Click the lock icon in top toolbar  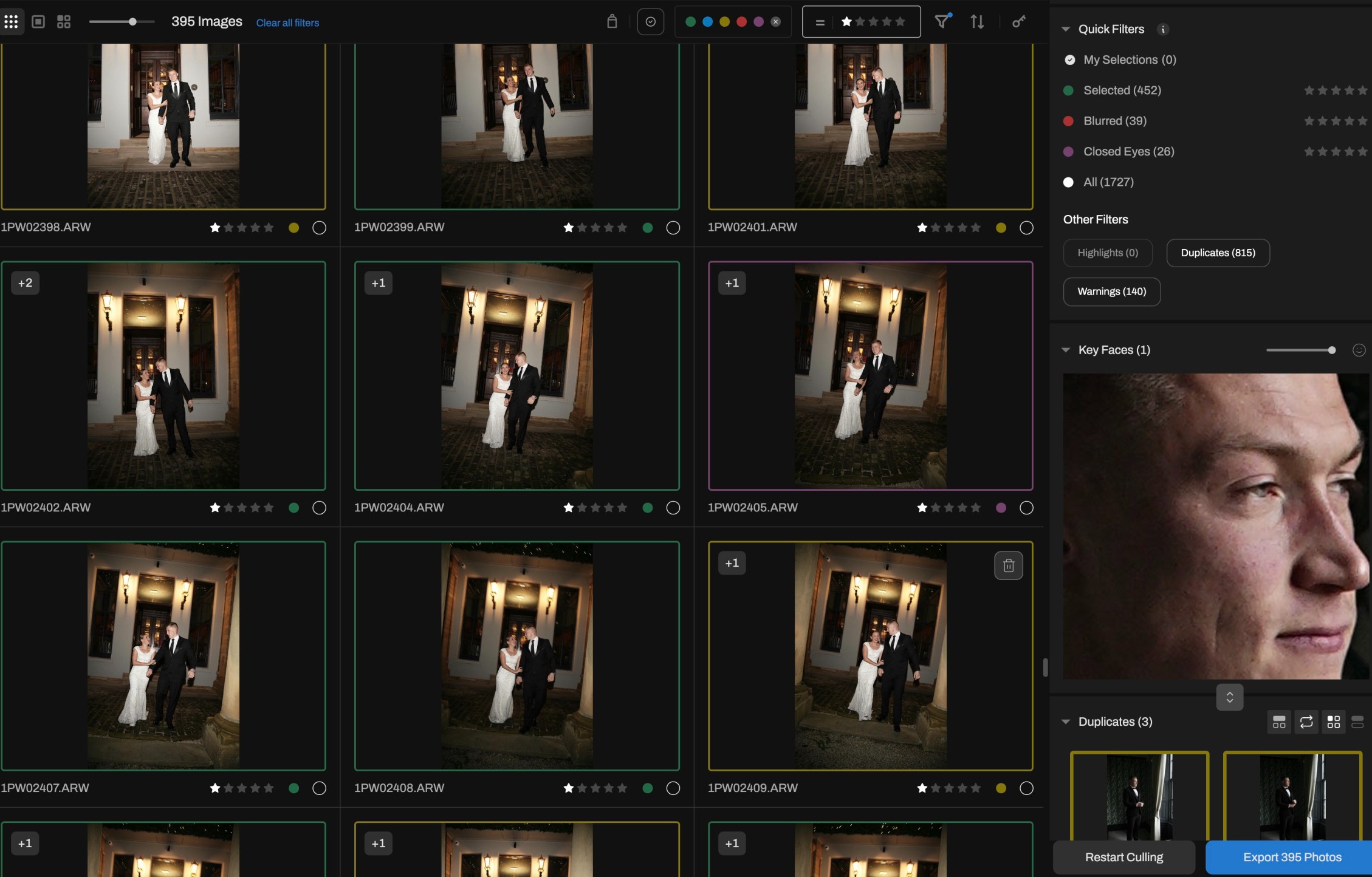click(x=612, y=22)
